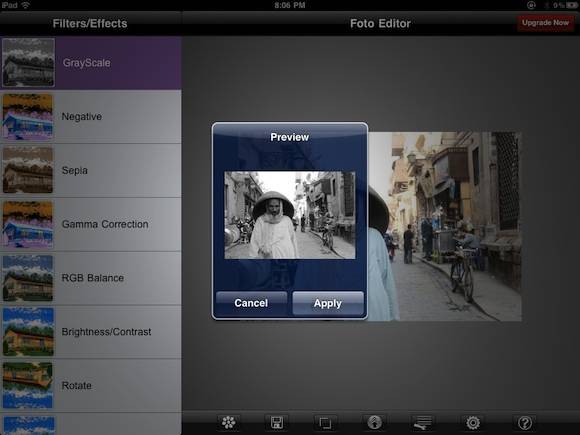Tap the GrayScale sample thumbnail

[28, 63]
